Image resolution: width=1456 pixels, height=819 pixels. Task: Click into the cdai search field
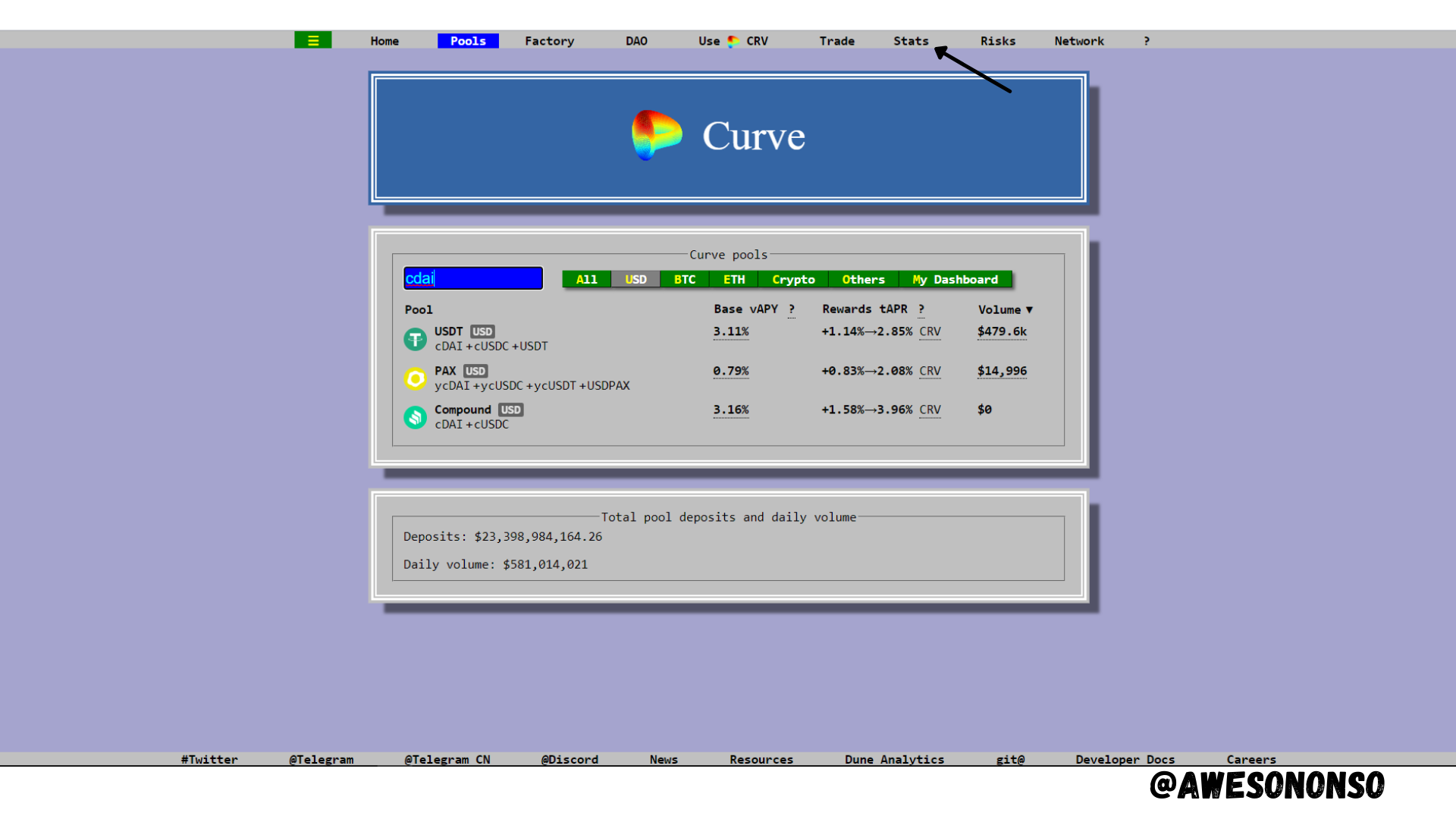[x=473, y=278]
